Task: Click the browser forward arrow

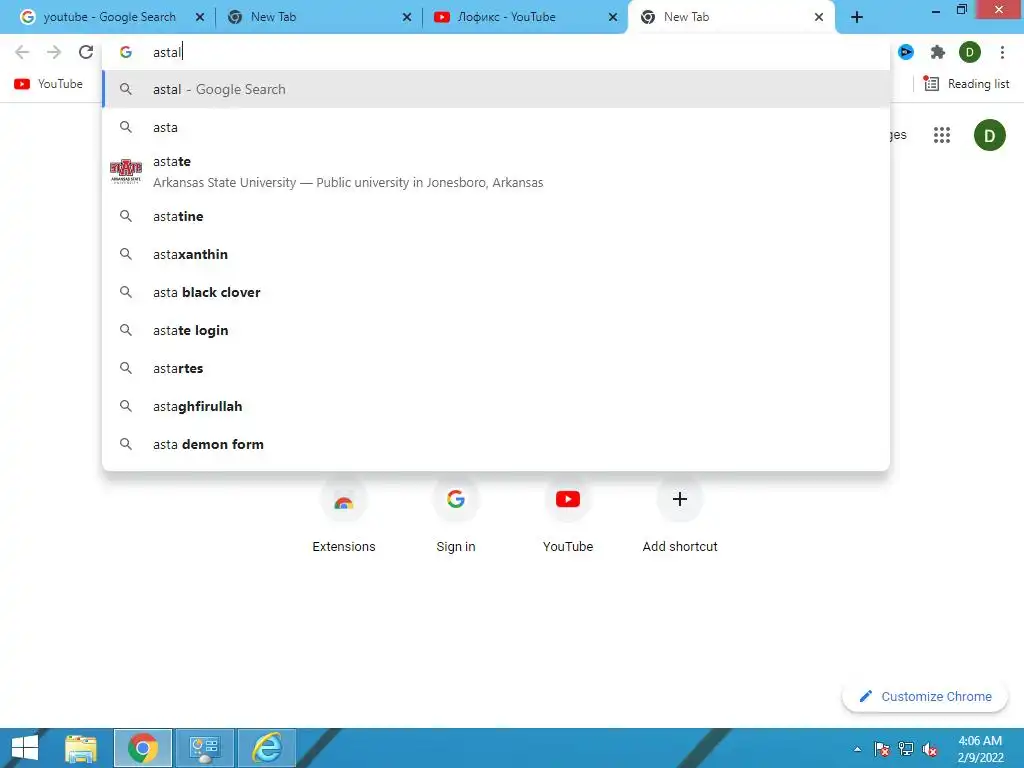Action: (54, 52)
